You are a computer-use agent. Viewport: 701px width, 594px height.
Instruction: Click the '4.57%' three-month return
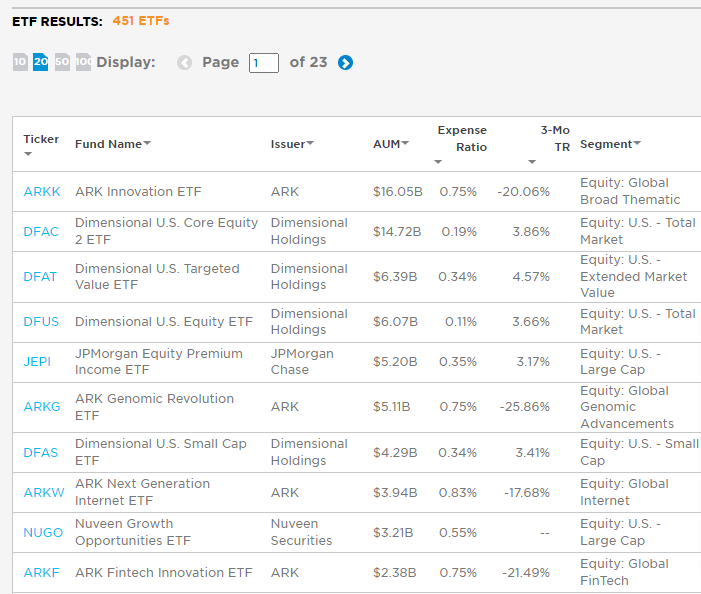[x=531, y=277]
